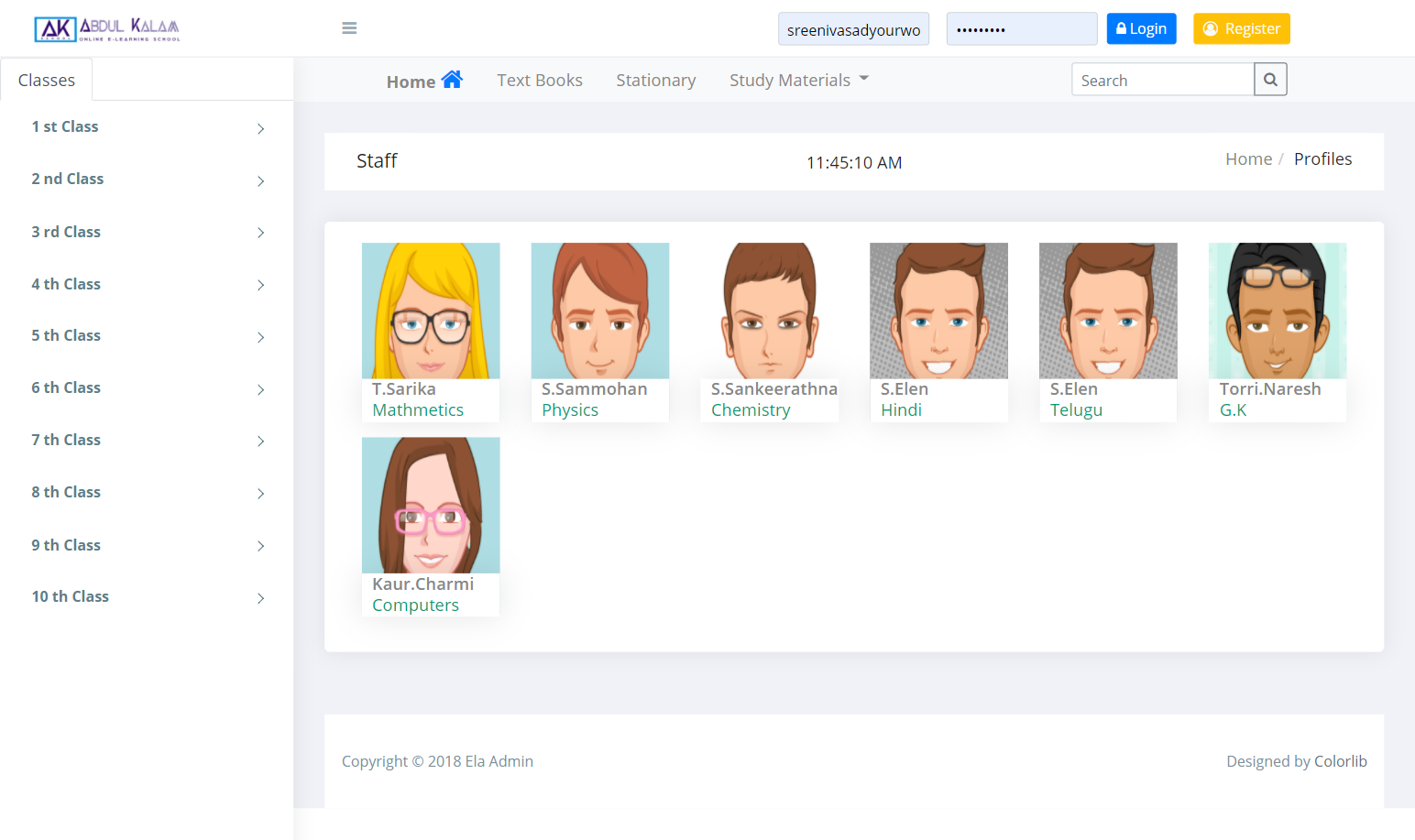Expand the Study Materials dropdown

click(x=798, y=81)
